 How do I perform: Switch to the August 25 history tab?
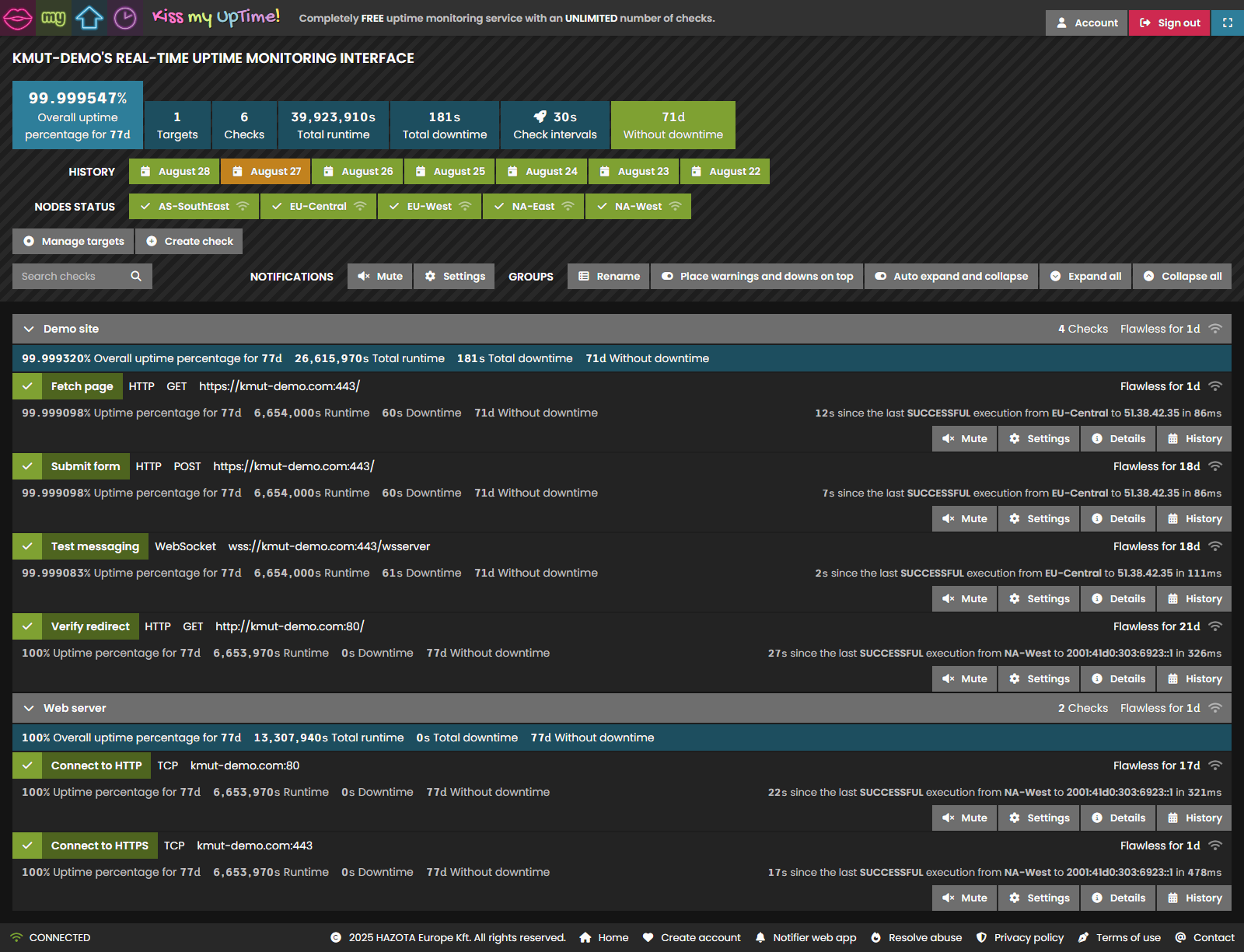click(449, 171)
